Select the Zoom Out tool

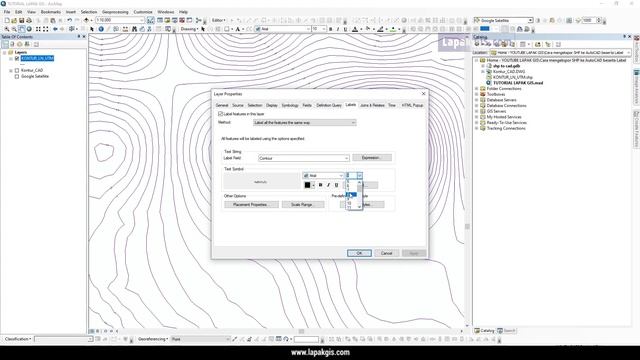point(14,29)
